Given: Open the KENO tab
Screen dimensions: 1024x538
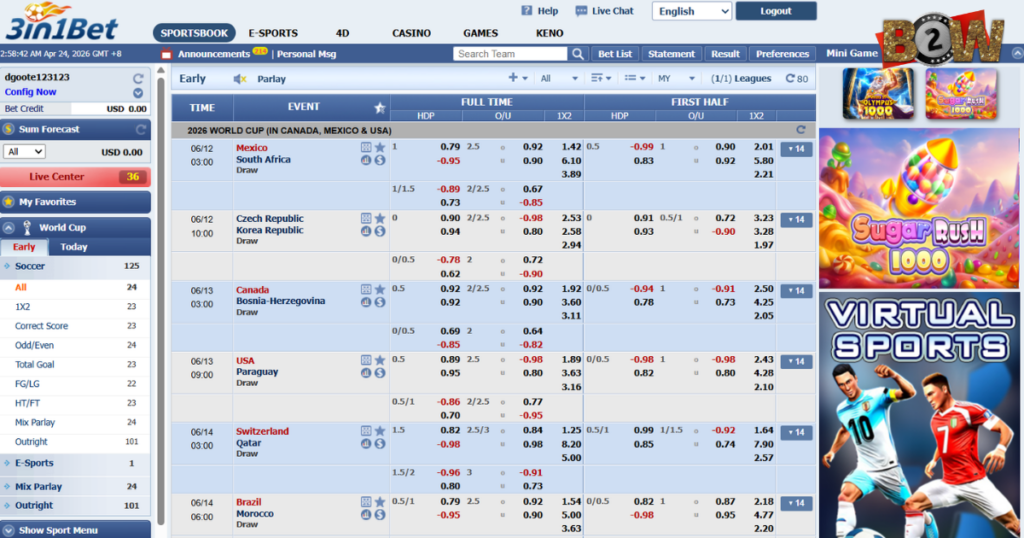Looking at the screenshot, I should click(549, 33).
